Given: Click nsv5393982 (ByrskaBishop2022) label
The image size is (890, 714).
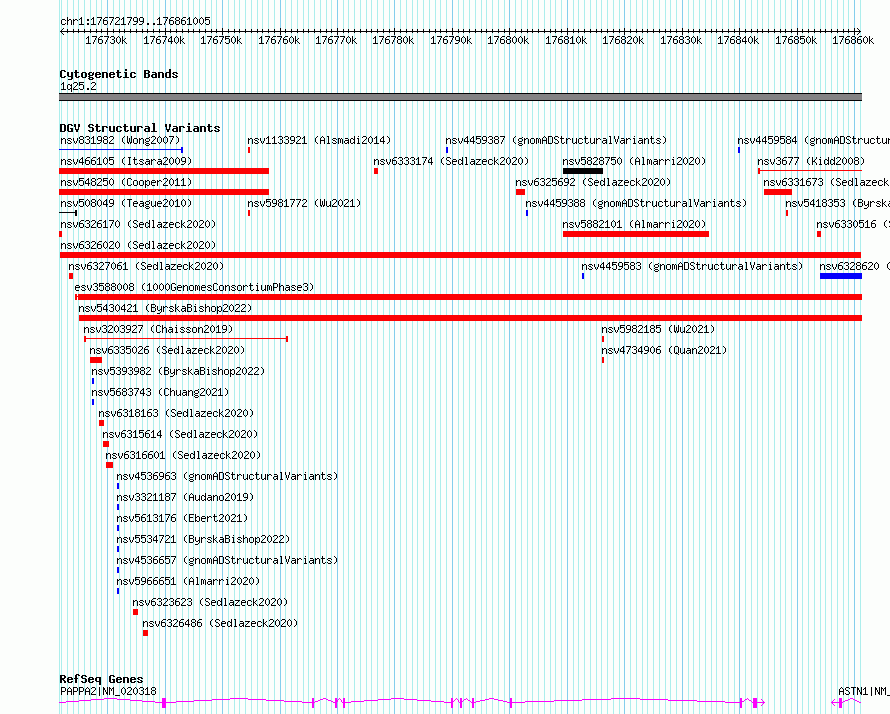Looking at the screenshot, I should coord(178,371).
